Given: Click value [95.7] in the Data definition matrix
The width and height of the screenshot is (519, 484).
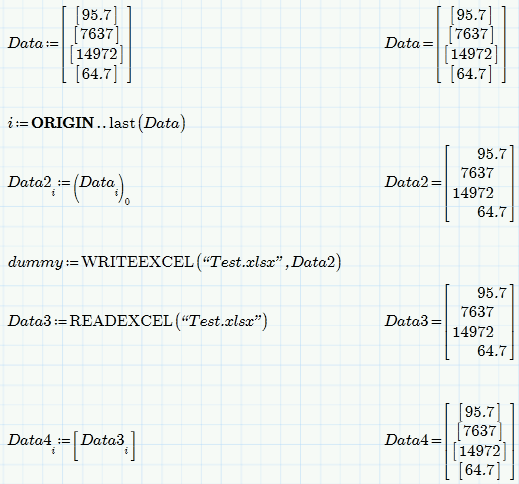Looking at the screenshot, I should pos(96,15).
